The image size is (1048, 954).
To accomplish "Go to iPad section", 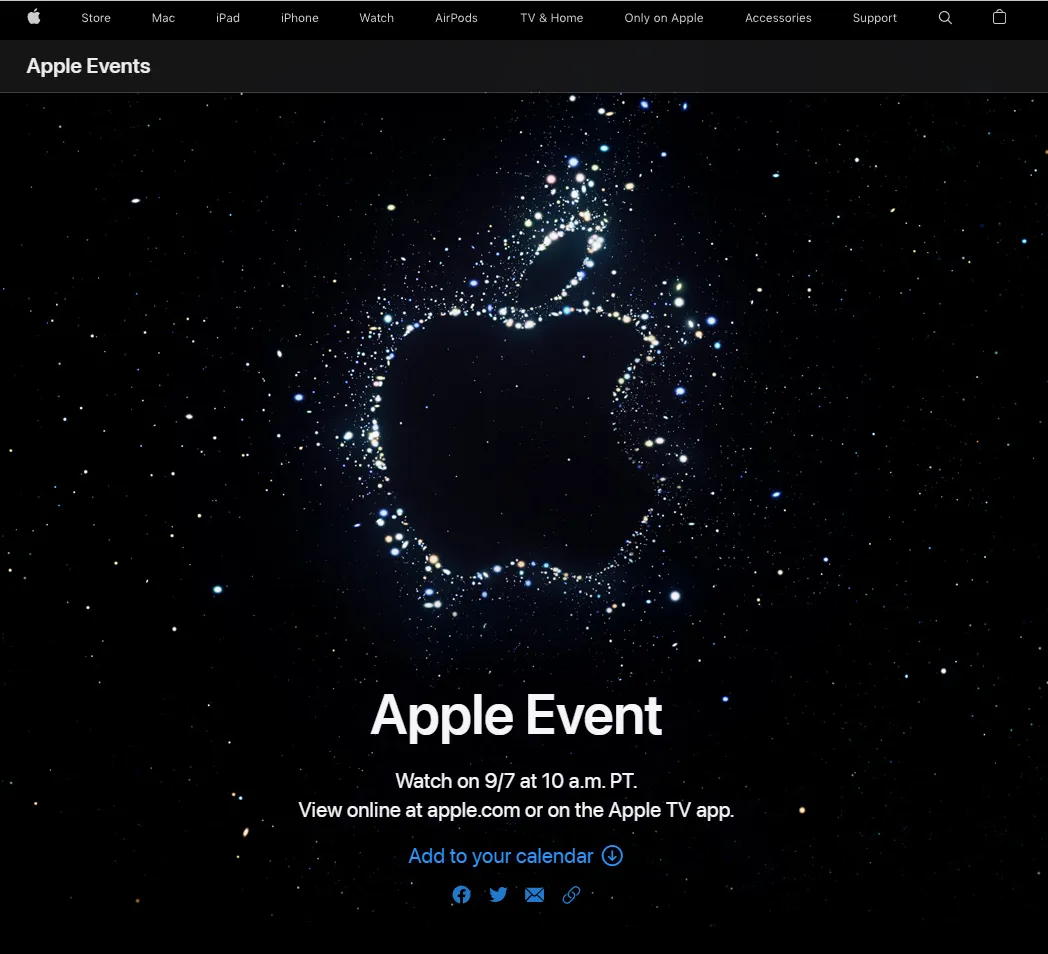I will (228, 18).
